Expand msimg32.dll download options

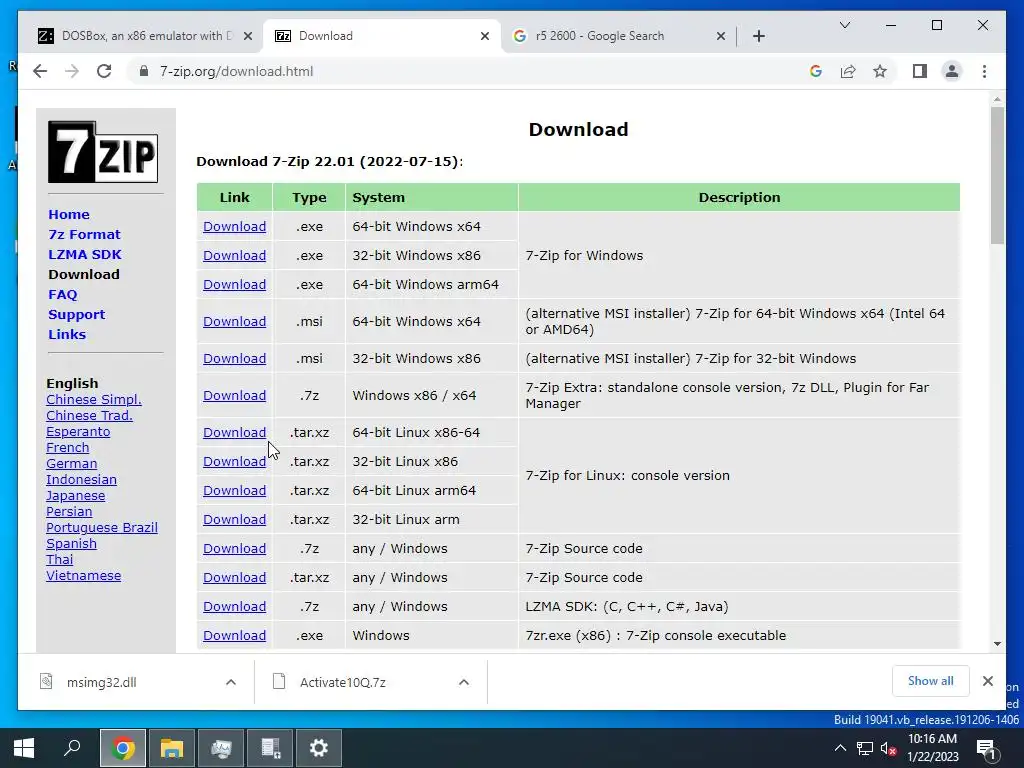pos(231,682)
